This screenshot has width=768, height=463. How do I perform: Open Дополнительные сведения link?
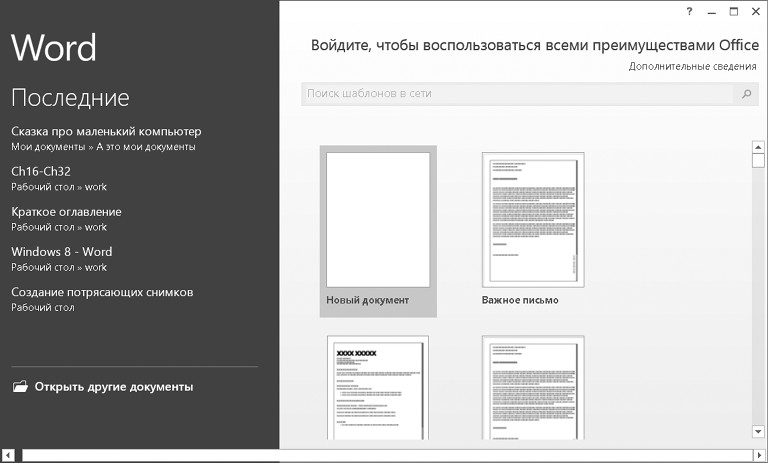coord(692,66)
